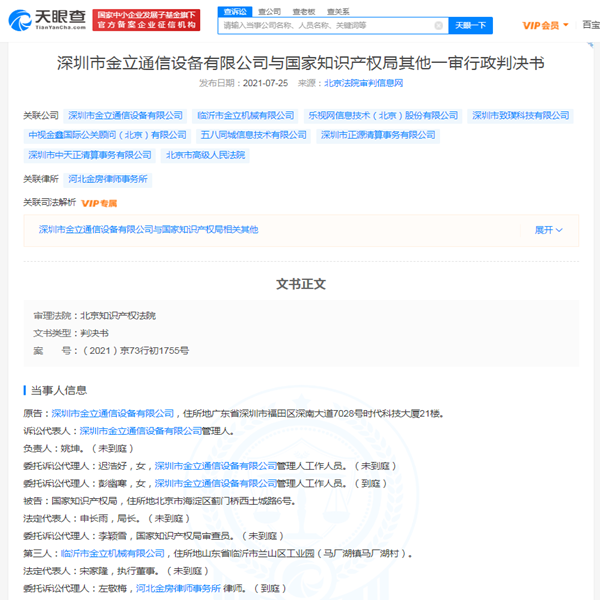Select the 查公司 tab
Image resolution: width=600 pixels, height=600 pixels.
pos(269,12)
